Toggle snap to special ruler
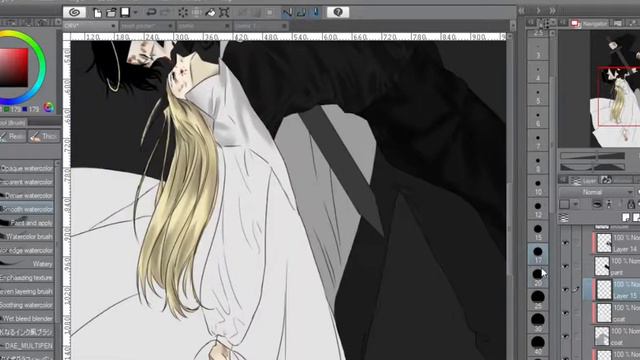Viewport: 640px width, 360px height. [x=301, y=13]
